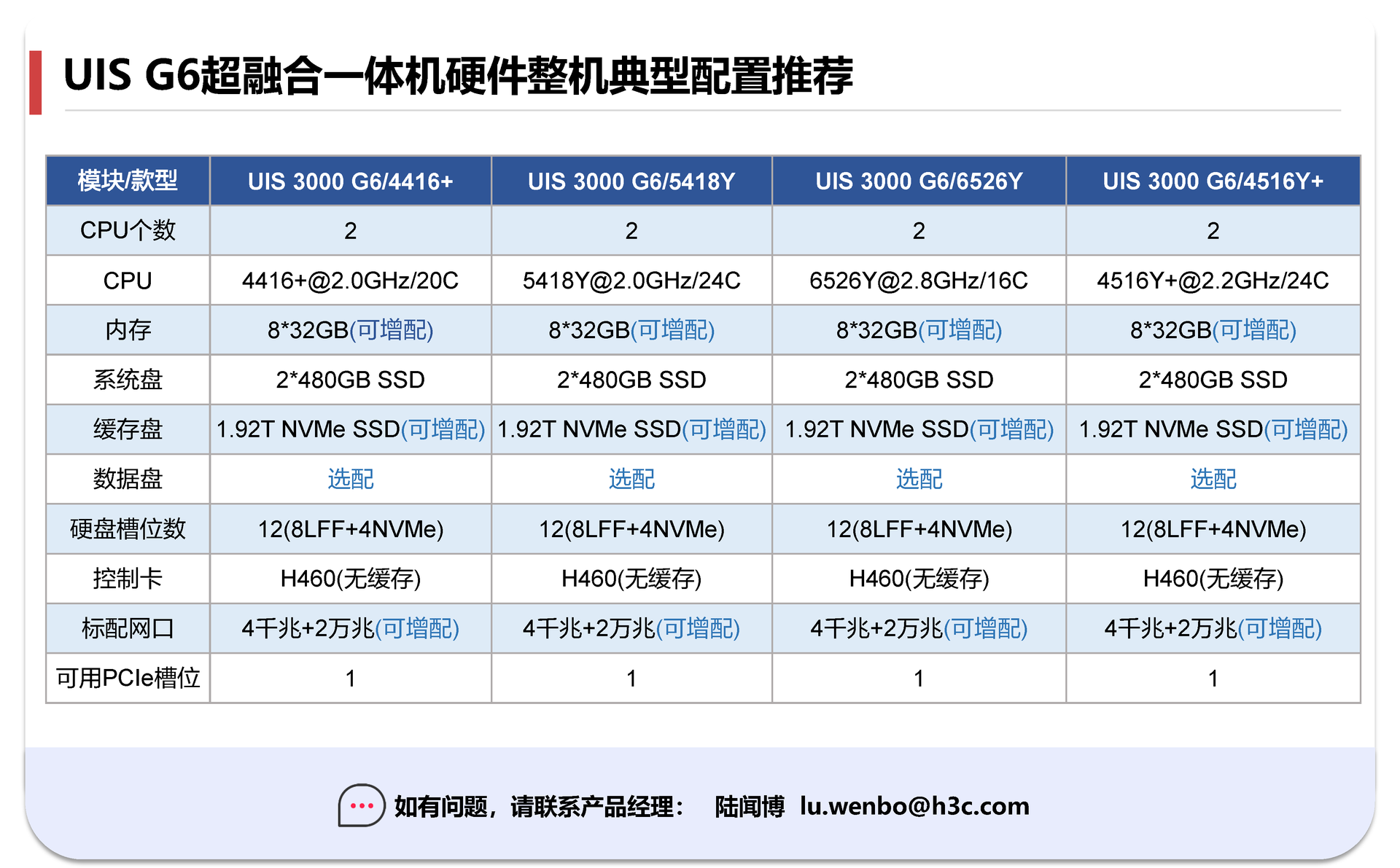
Task: Click the 5418Y@2.0GHz/24C CPU cell
Action: pyautogui.click(x=631, y=281)
